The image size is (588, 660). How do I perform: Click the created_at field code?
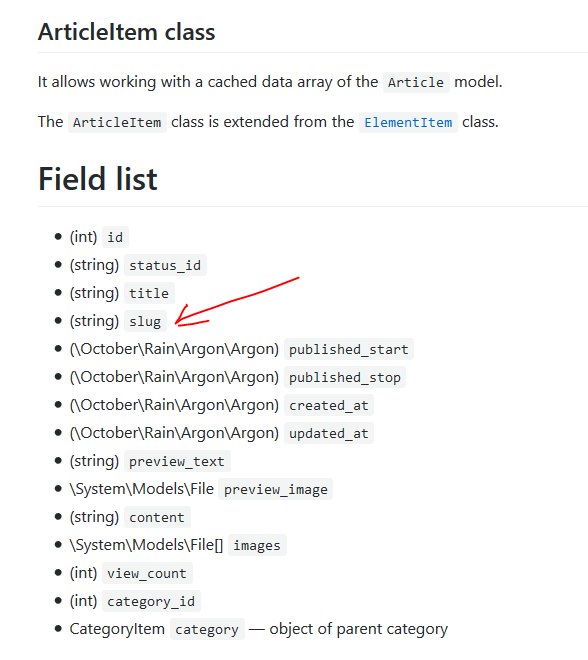tap(329, 405)
